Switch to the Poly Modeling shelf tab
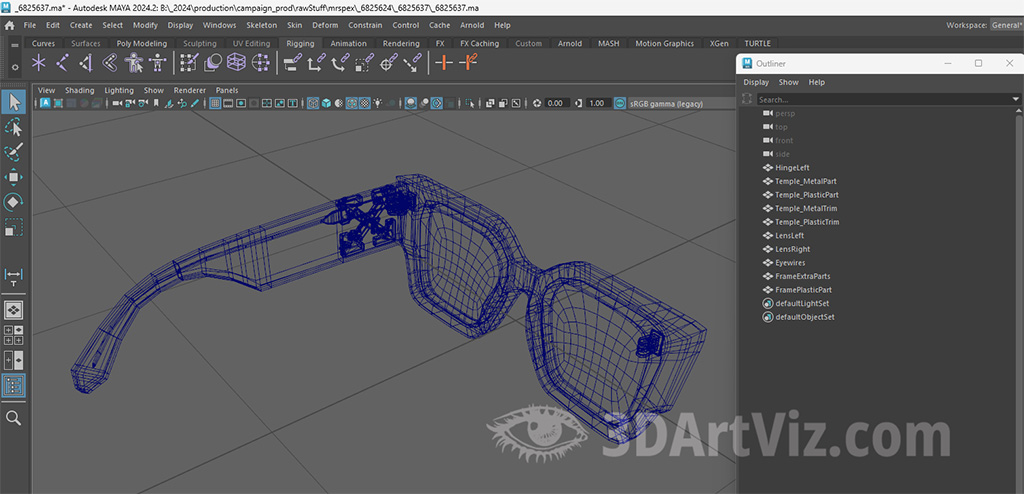 [141, 44]
